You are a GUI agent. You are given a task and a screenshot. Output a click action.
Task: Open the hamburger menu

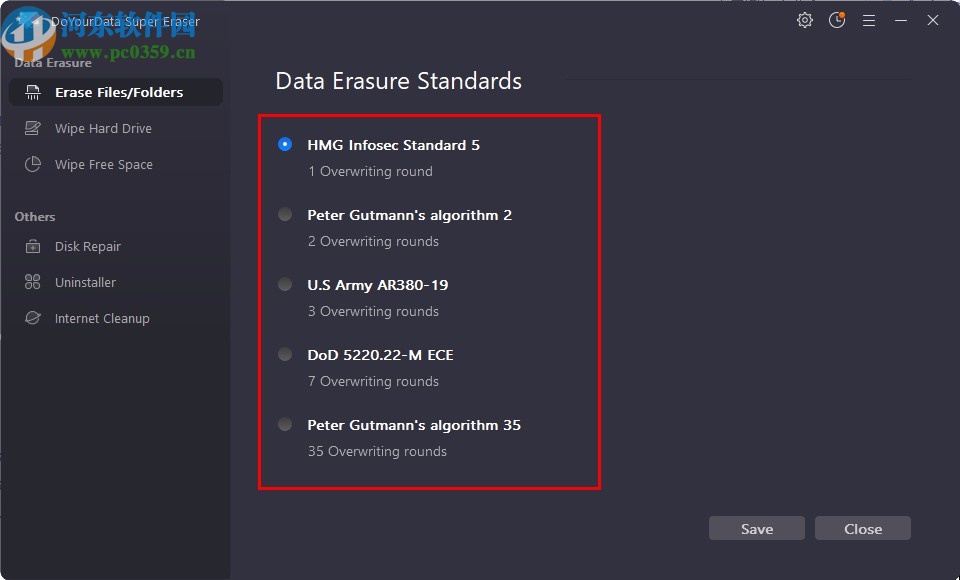point(869,19)
